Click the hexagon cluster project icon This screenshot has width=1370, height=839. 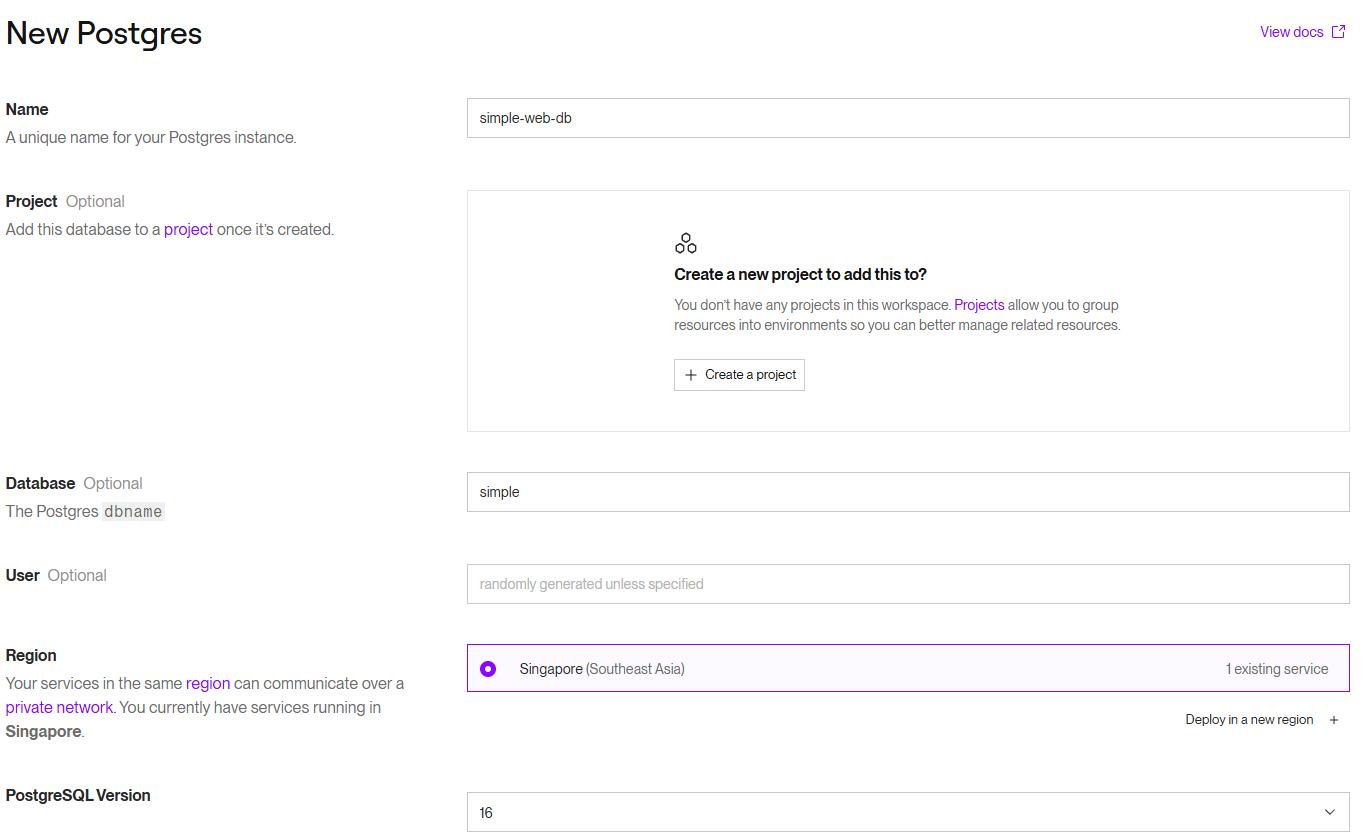point(685,243)
